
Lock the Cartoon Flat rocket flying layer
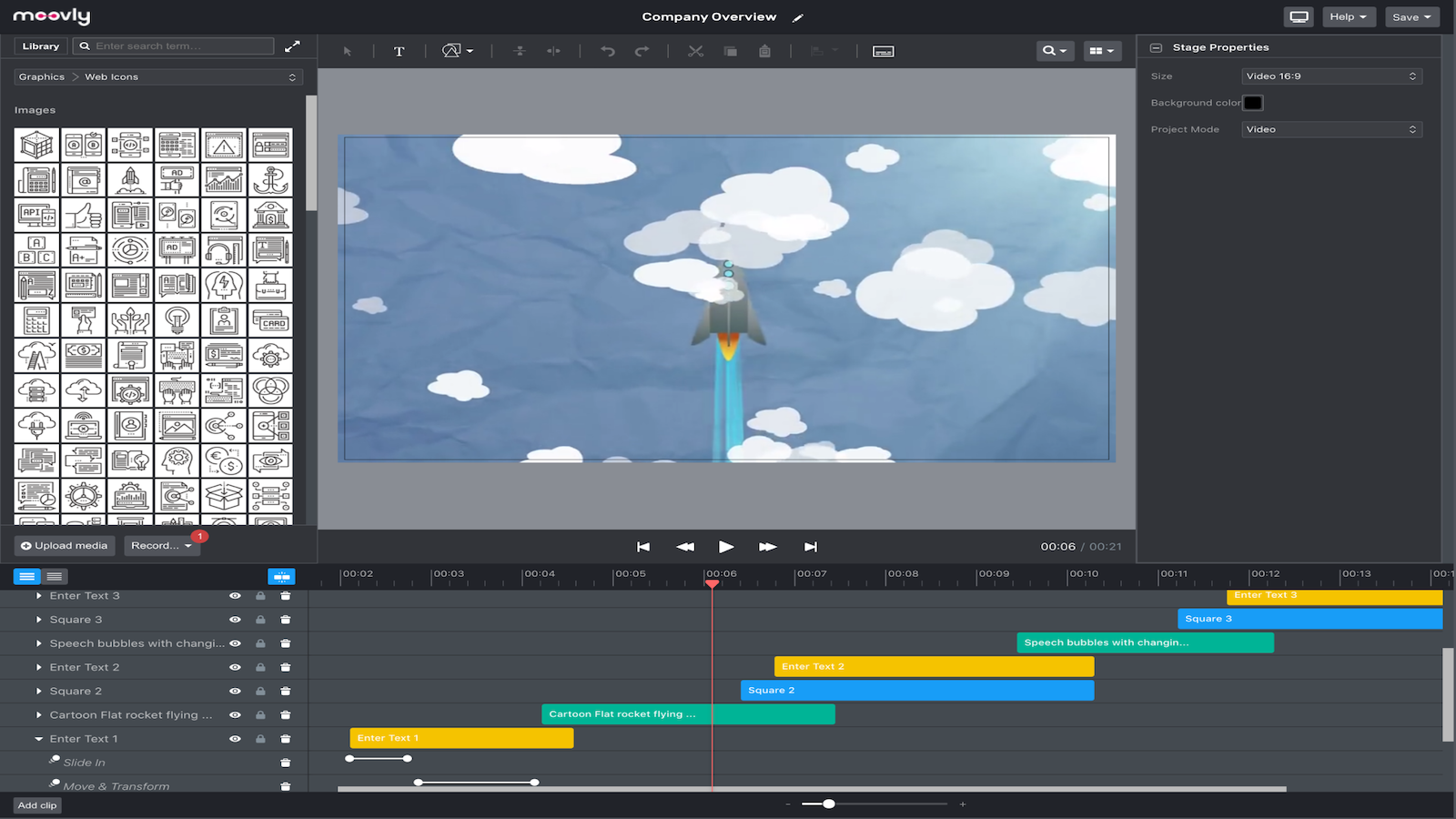[259, 714]
